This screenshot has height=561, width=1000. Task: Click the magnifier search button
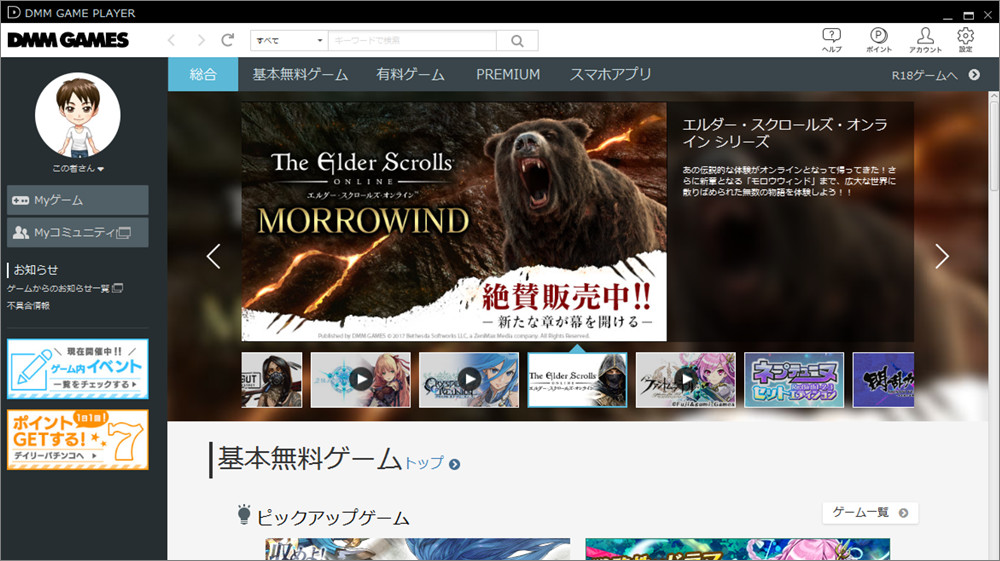tap(517, 41)
